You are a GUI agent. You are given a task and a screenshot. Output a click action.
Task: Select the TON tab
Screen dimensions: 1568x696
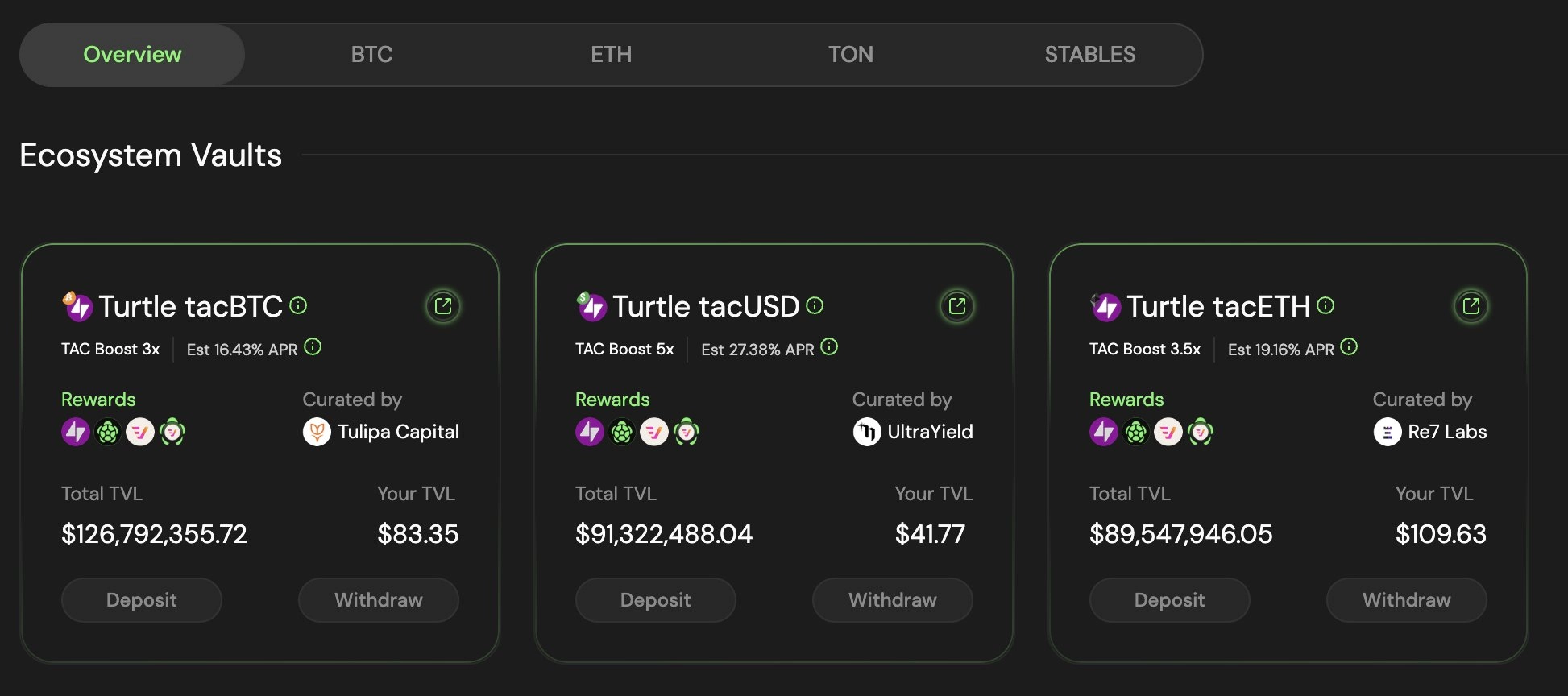851,54
